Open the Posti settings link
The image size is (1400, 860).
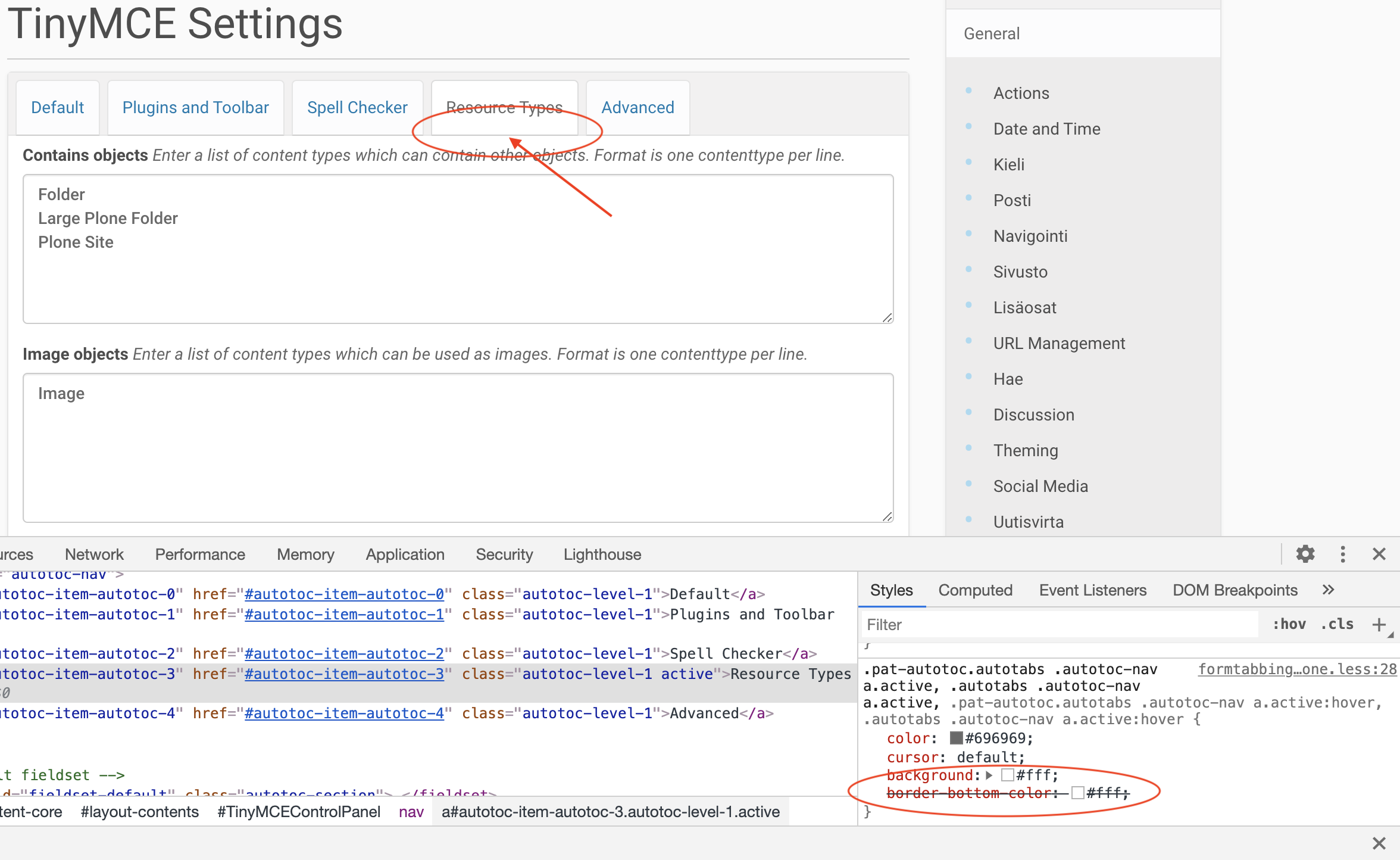[1012, 200]
